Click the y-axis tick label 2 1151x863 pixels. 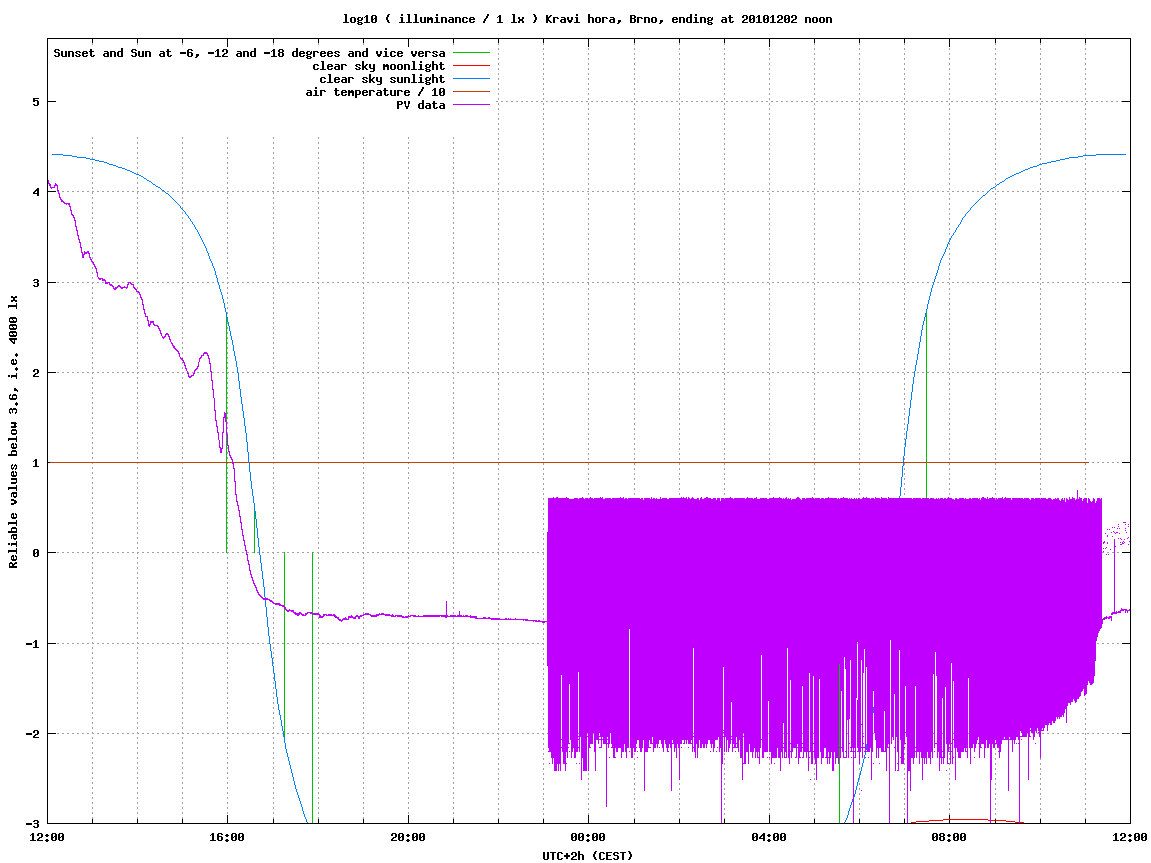coord(35,373)
